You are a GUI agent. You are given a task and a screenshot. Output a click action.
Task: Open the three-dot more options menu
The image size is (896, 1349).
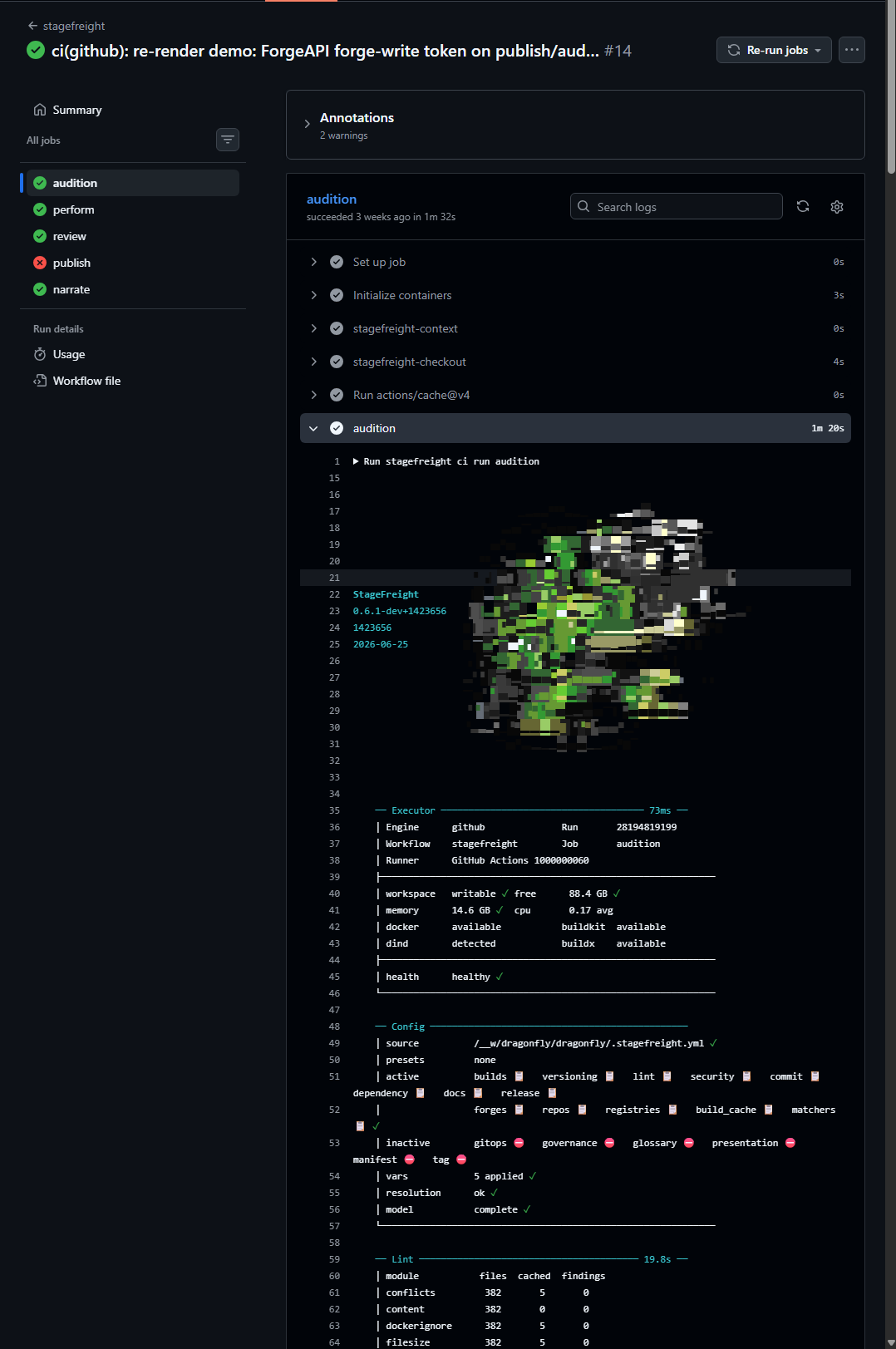852,50
